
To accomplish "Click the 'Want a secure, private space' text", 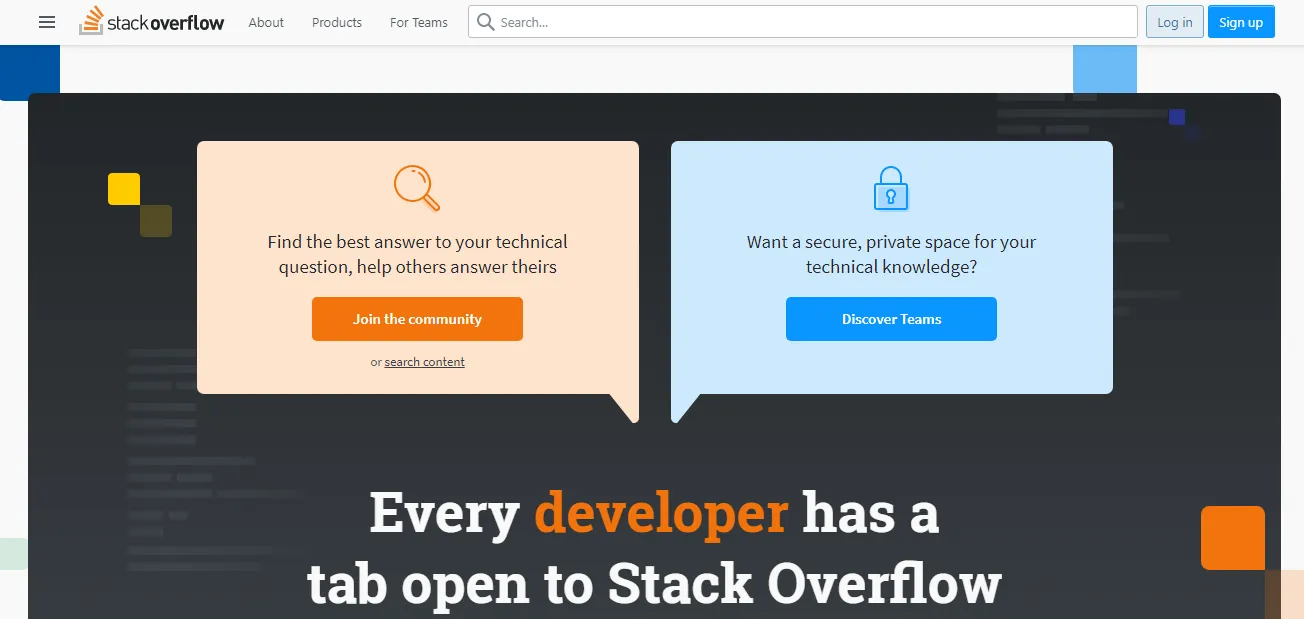I will [x=891, y=254].
